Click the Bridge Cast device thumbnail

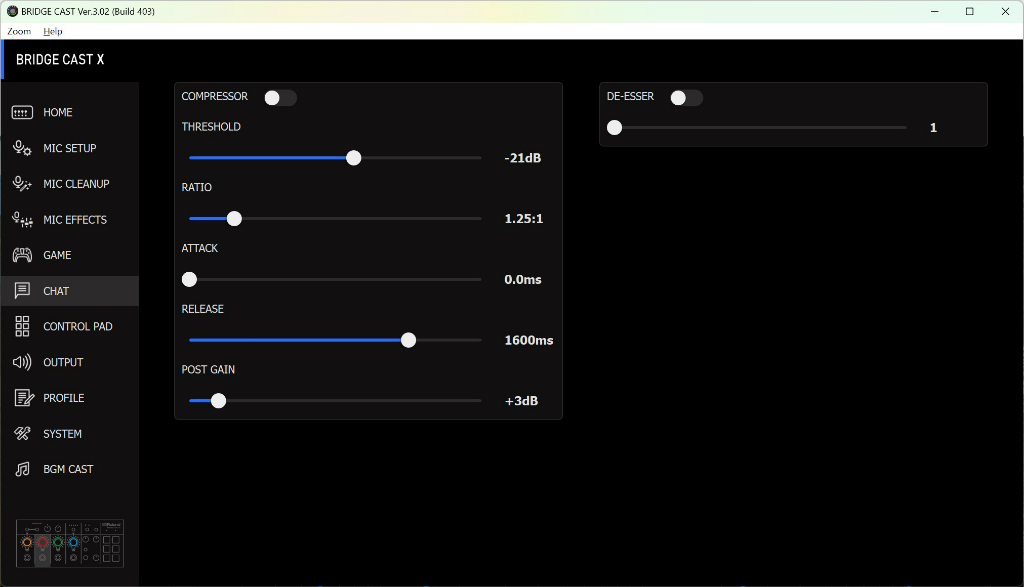coord(70,544)
